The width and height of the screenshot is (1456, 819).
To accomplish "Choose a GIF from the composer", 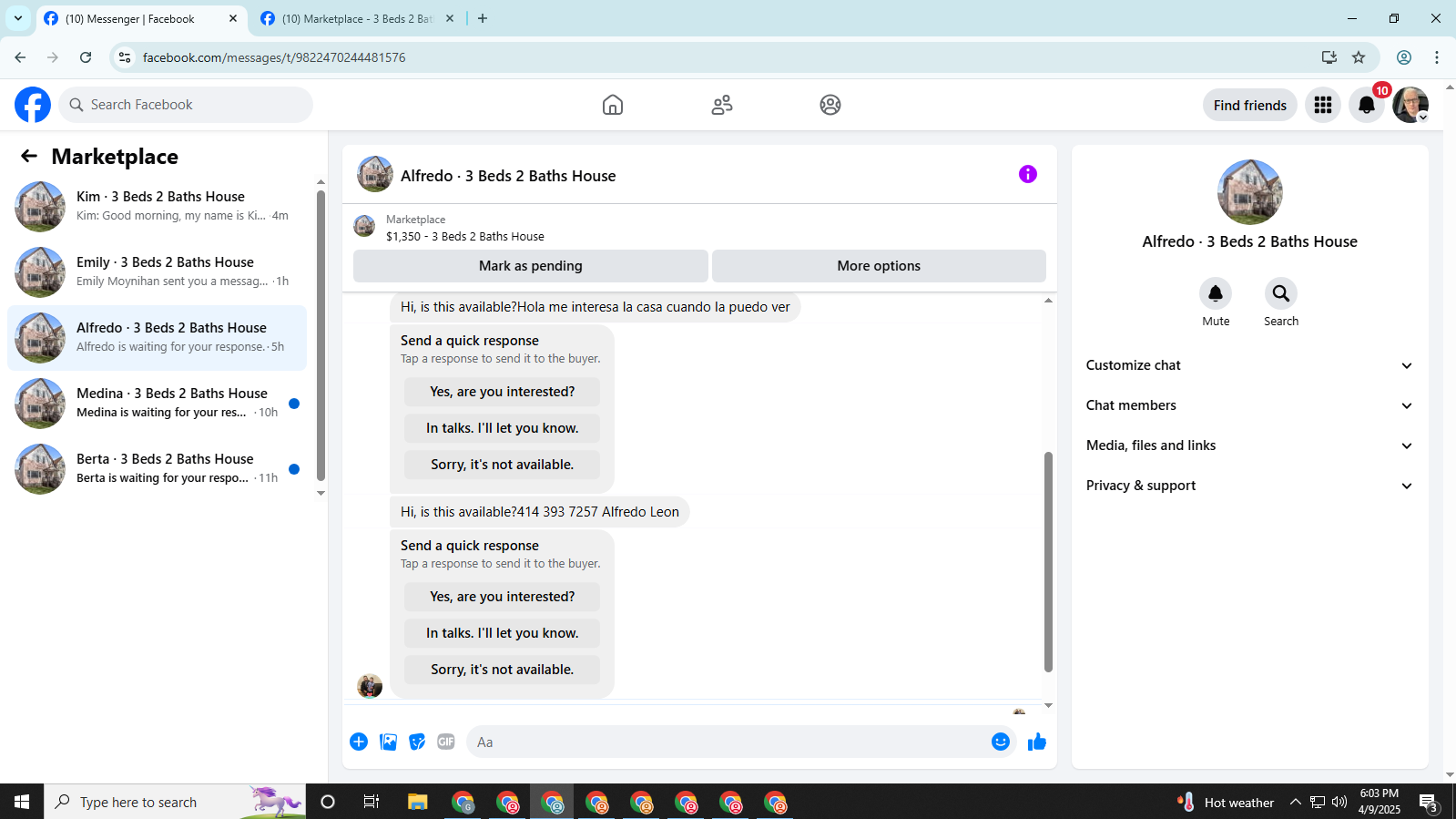I will 446,742.
